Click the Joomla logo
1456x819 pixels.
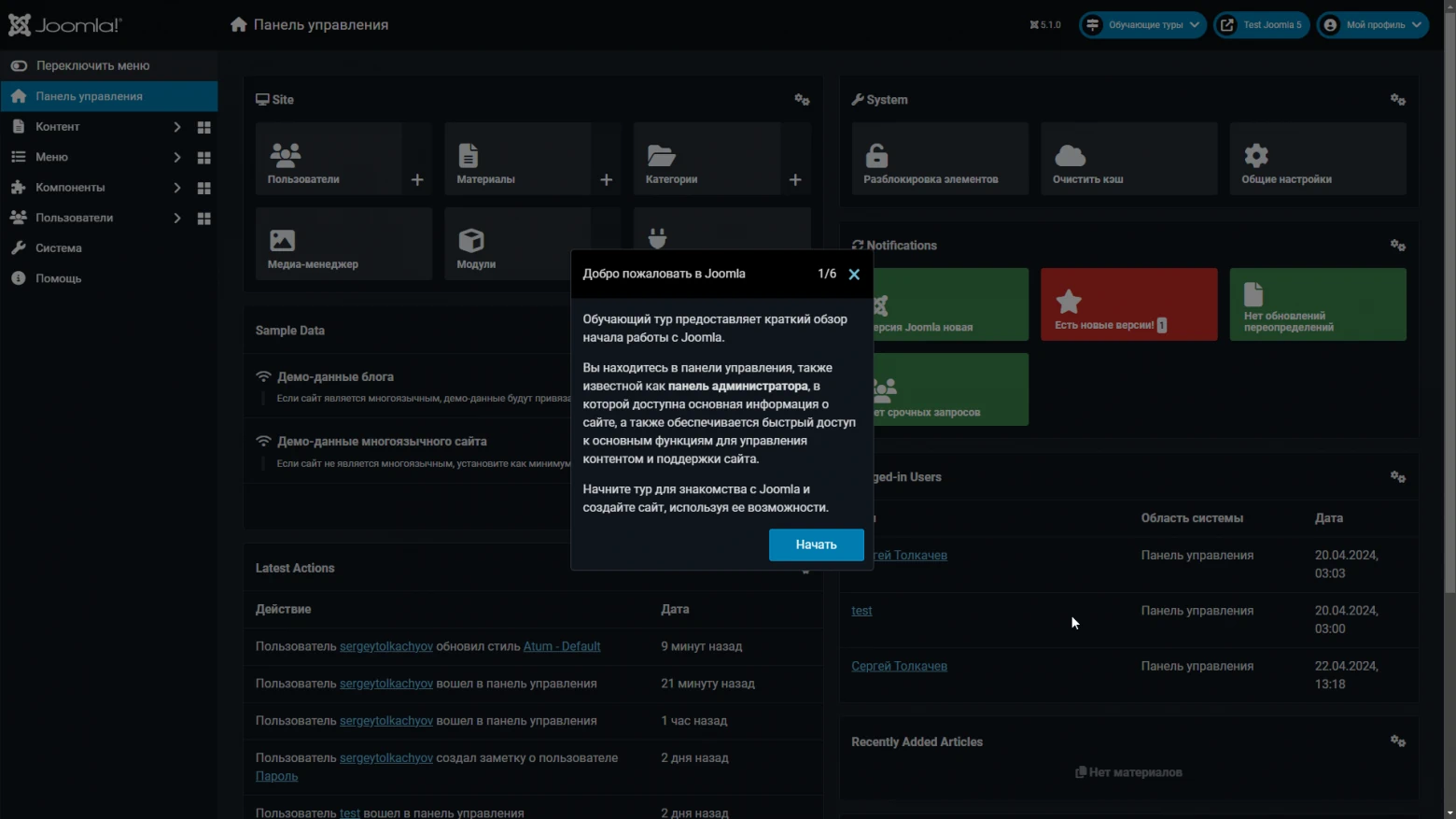tap(64, 25)
